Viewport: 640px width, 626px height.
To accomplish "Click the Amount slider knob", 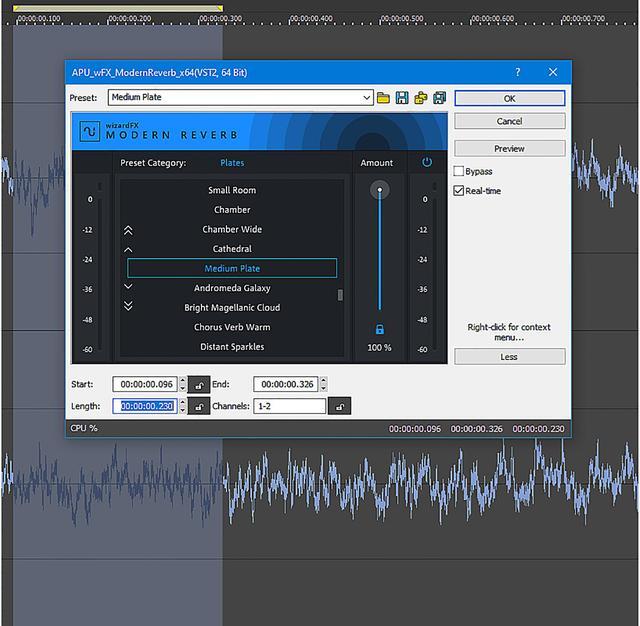I will (380, 190).
